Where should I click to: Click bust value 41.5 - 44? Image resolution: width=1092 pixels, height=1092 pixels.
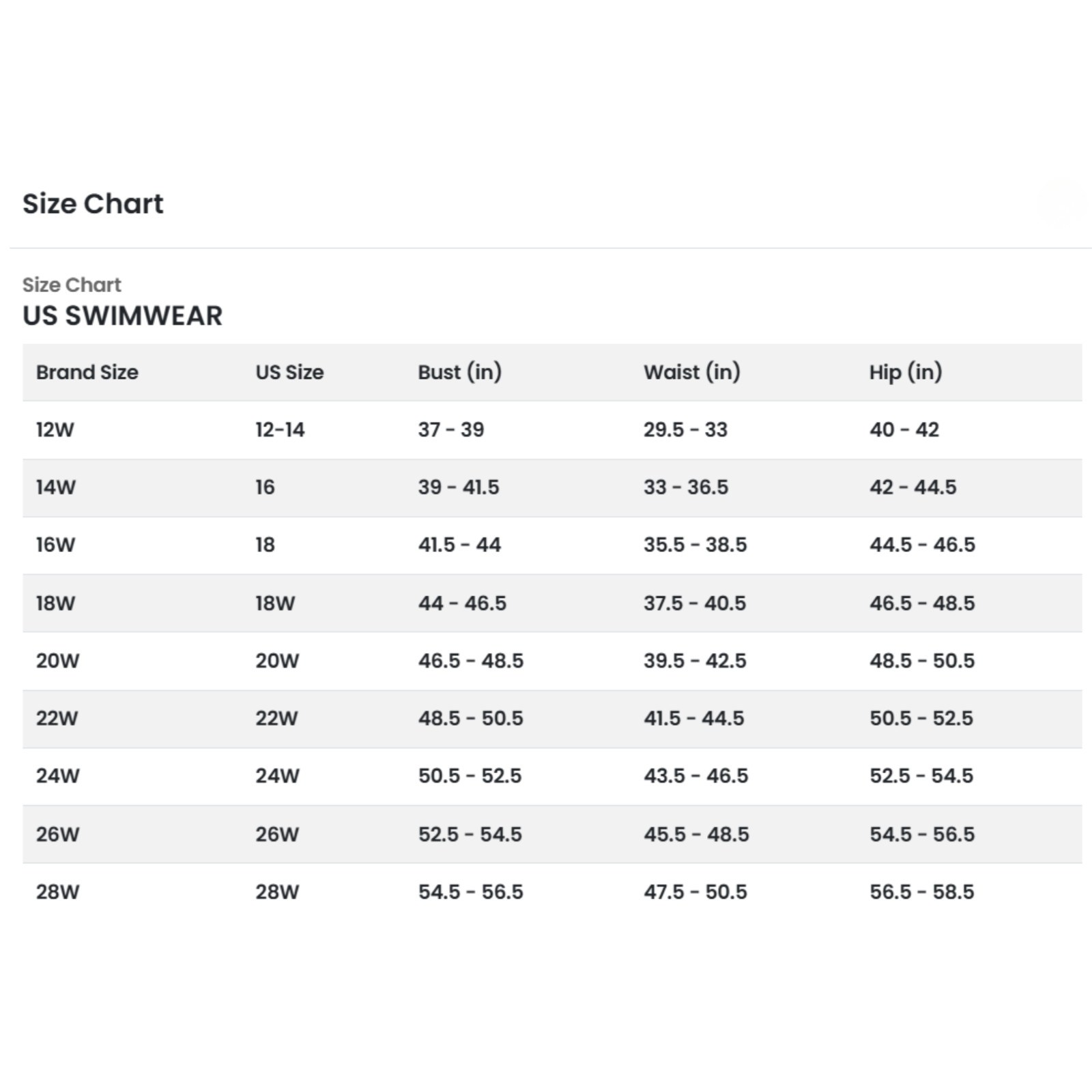pyautogui.click(x=459, y=545)
